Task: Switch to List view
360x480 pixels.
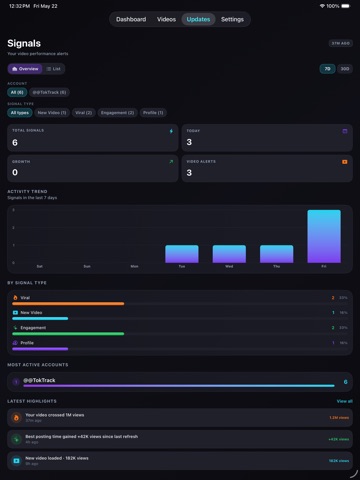Action: coord(54,69)
